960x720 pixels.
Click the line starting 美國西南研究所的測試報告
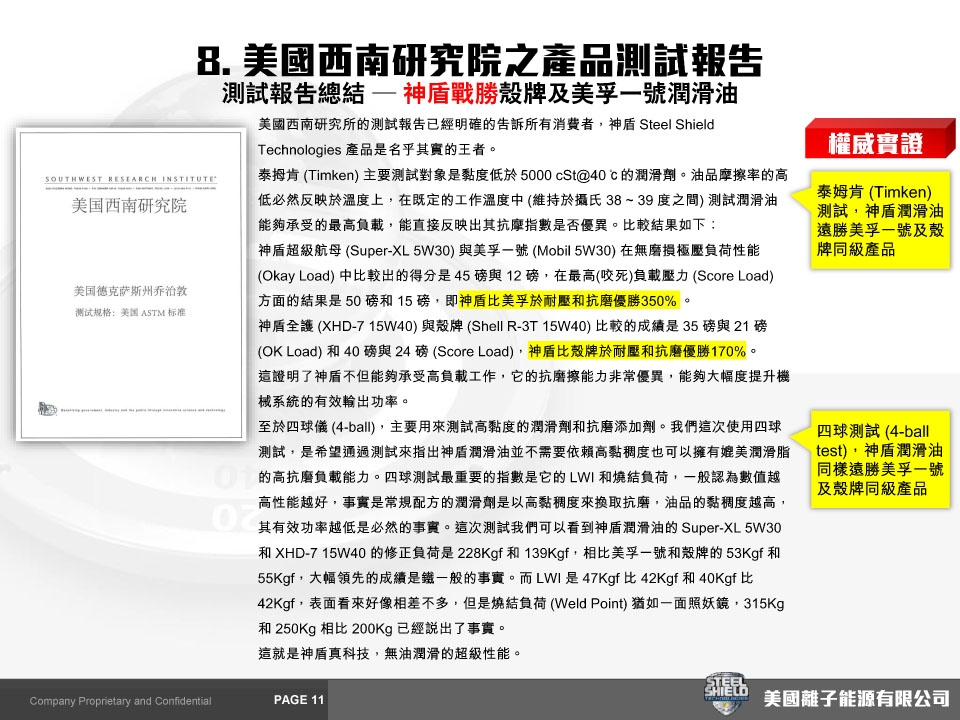tap(486, 125)
